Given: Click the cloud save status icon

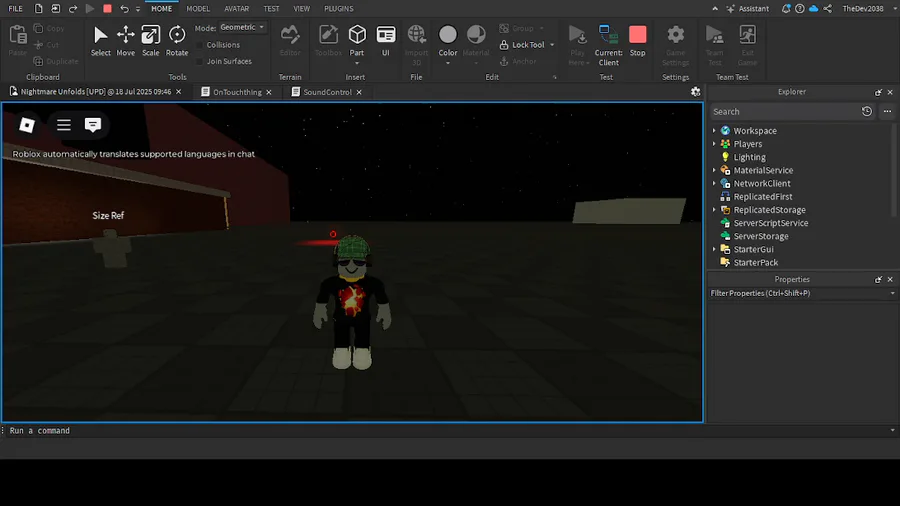Looking at the screenshot, I should point(813,9).
